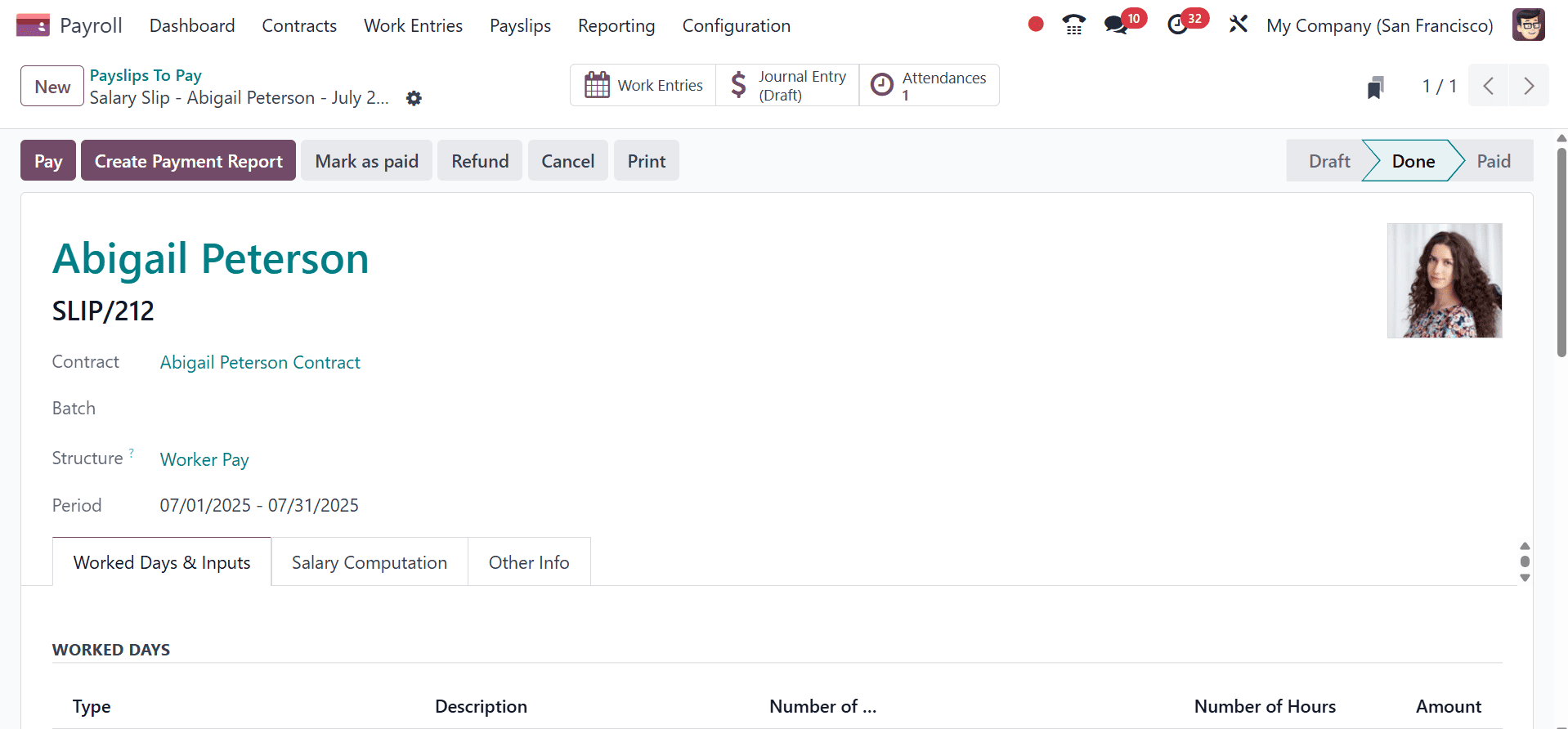
Task: Open the user avatar menu
Action: [x=1528, y=25]
